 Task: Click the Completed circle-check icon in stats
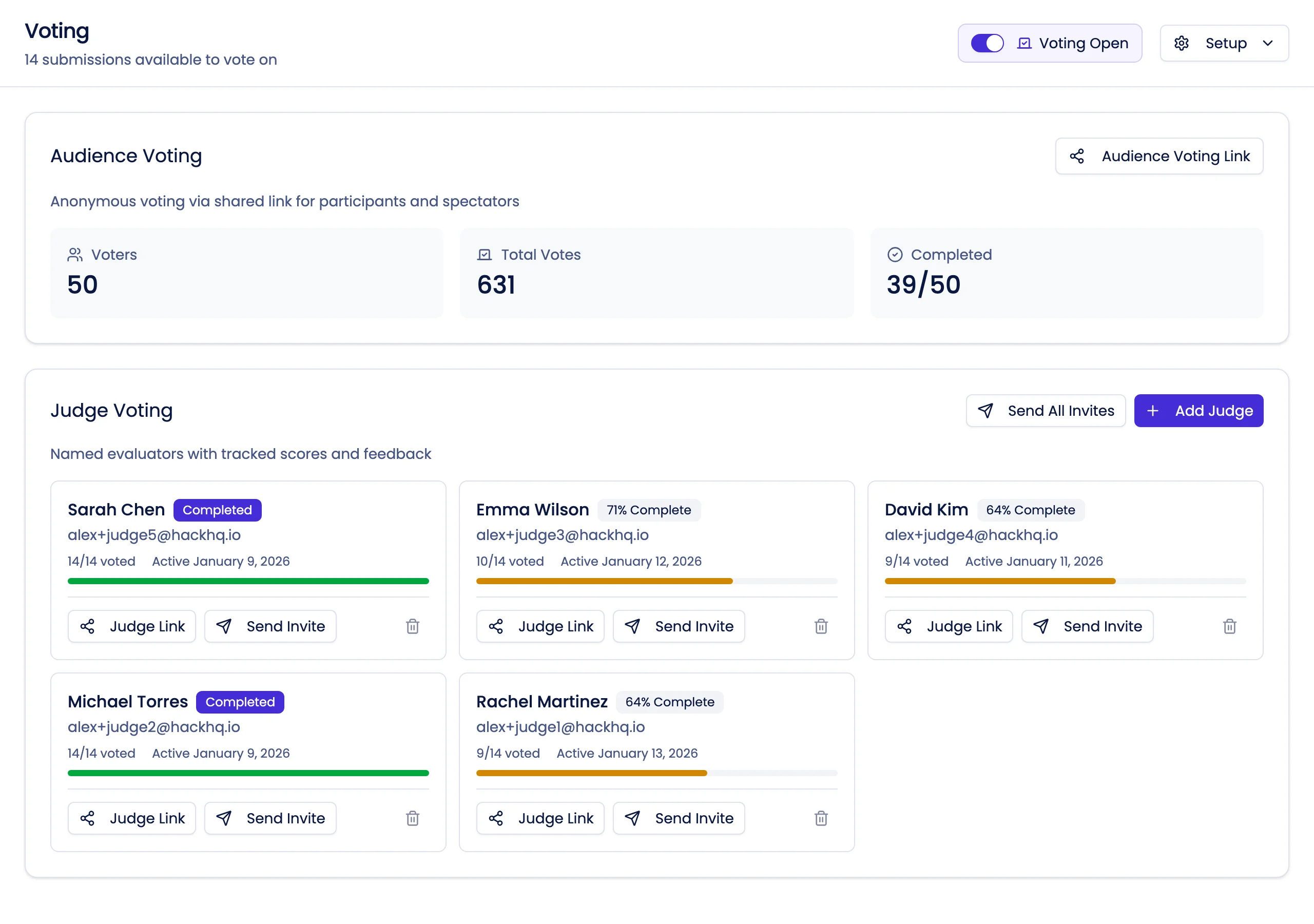(x=896, y=255)
